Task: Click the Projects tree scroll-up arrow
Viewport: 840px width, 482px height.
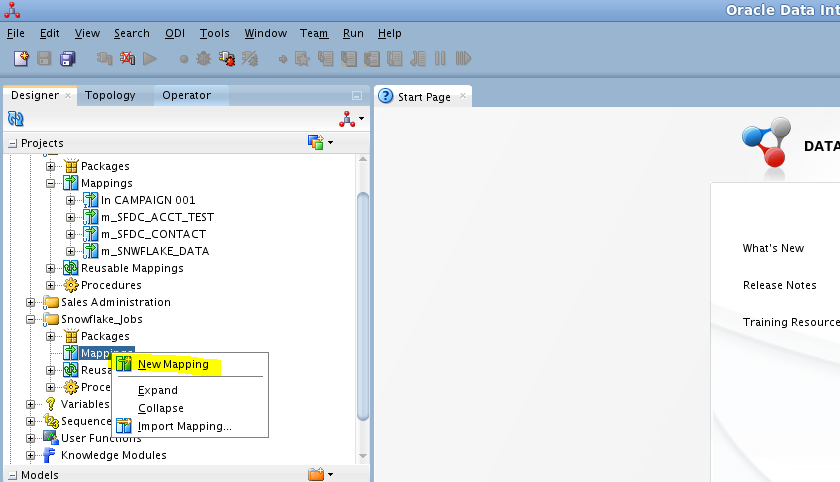Action: pos(363,159)
